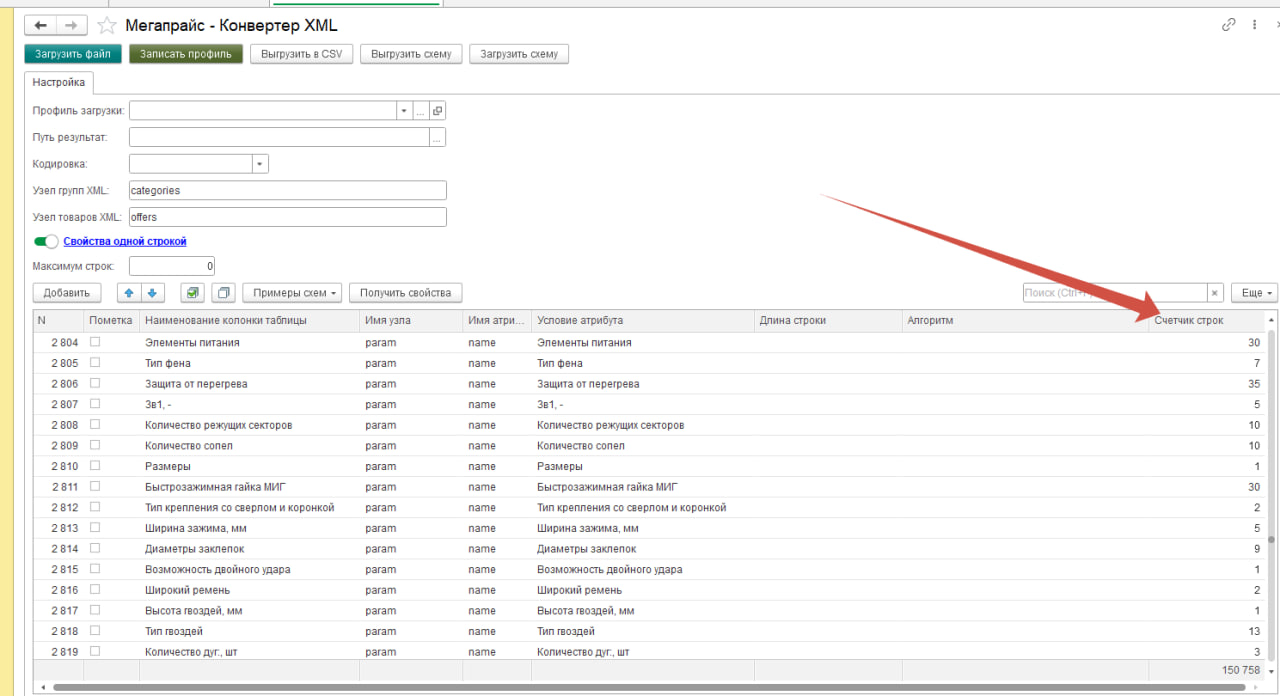The image size is (1280, 696).
Task: Click the Загрузить файл button
Action: pos(72,54)
